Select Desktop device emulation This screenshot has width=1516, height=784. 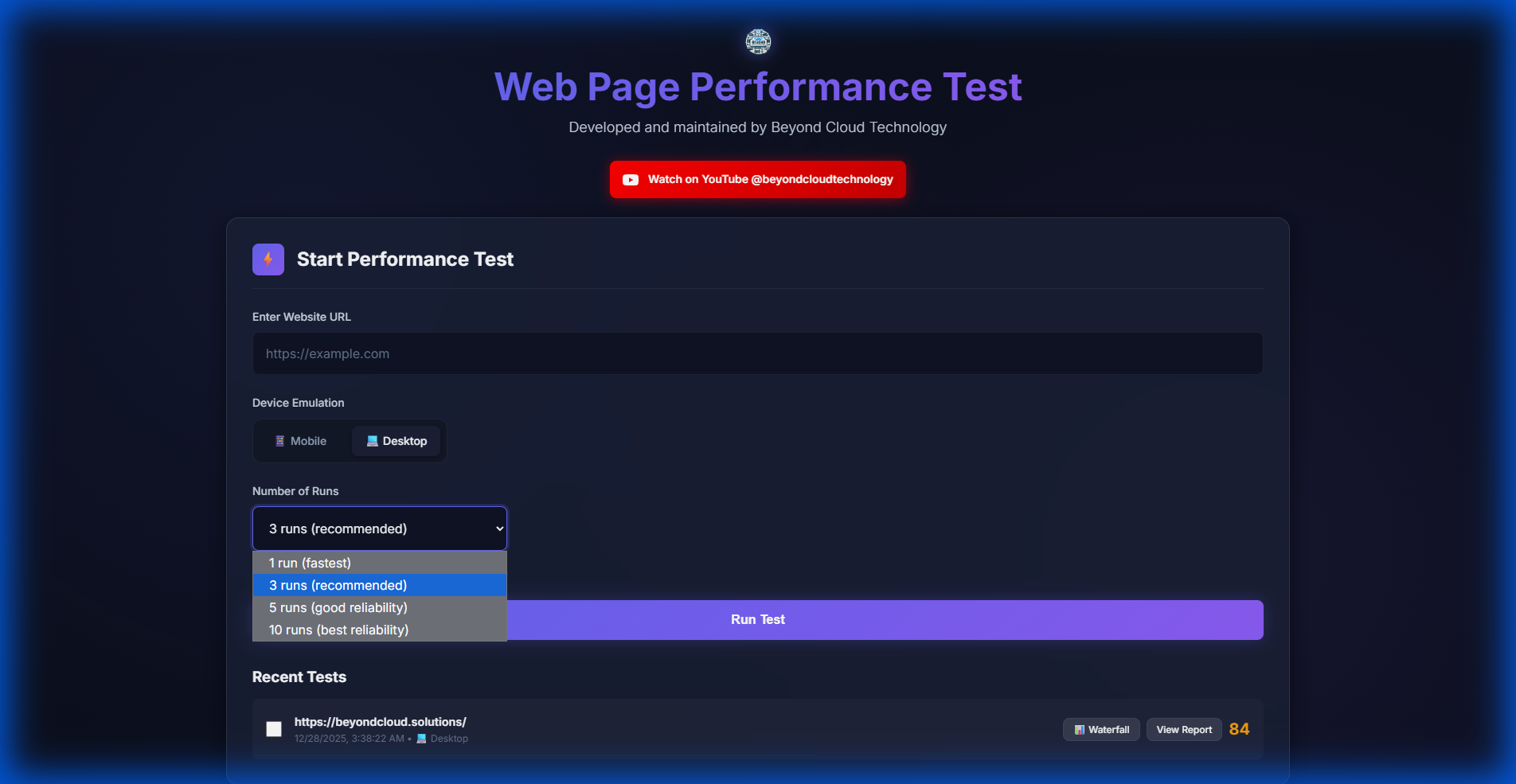click(x=397, y=441)
